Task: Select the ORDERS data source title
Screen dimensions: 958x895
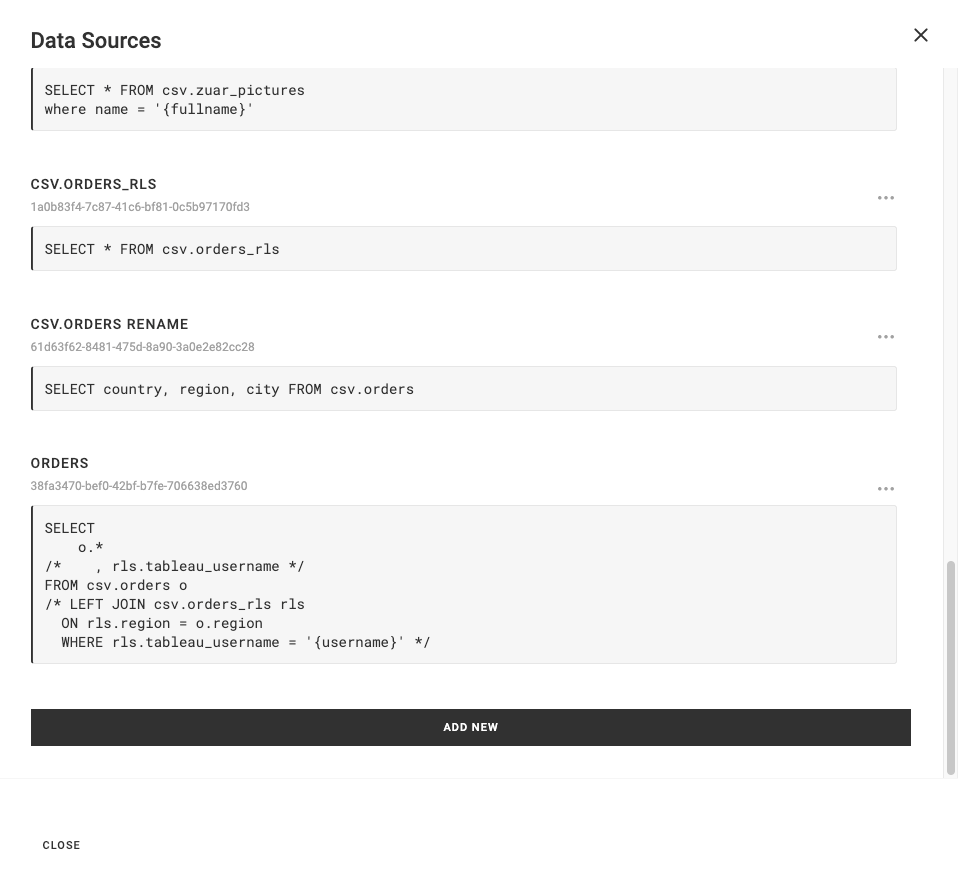Action: 59,464
